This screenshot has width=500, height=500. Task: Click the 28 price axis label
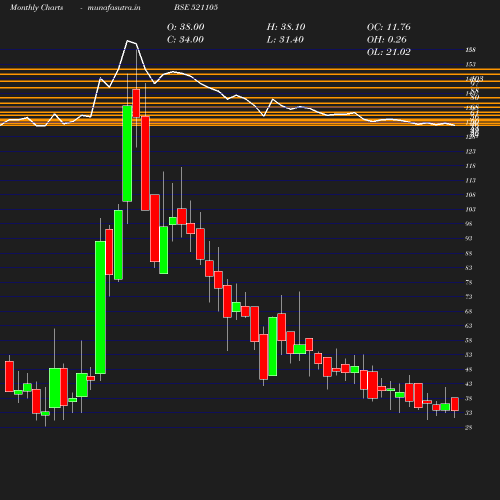point(469,428)
